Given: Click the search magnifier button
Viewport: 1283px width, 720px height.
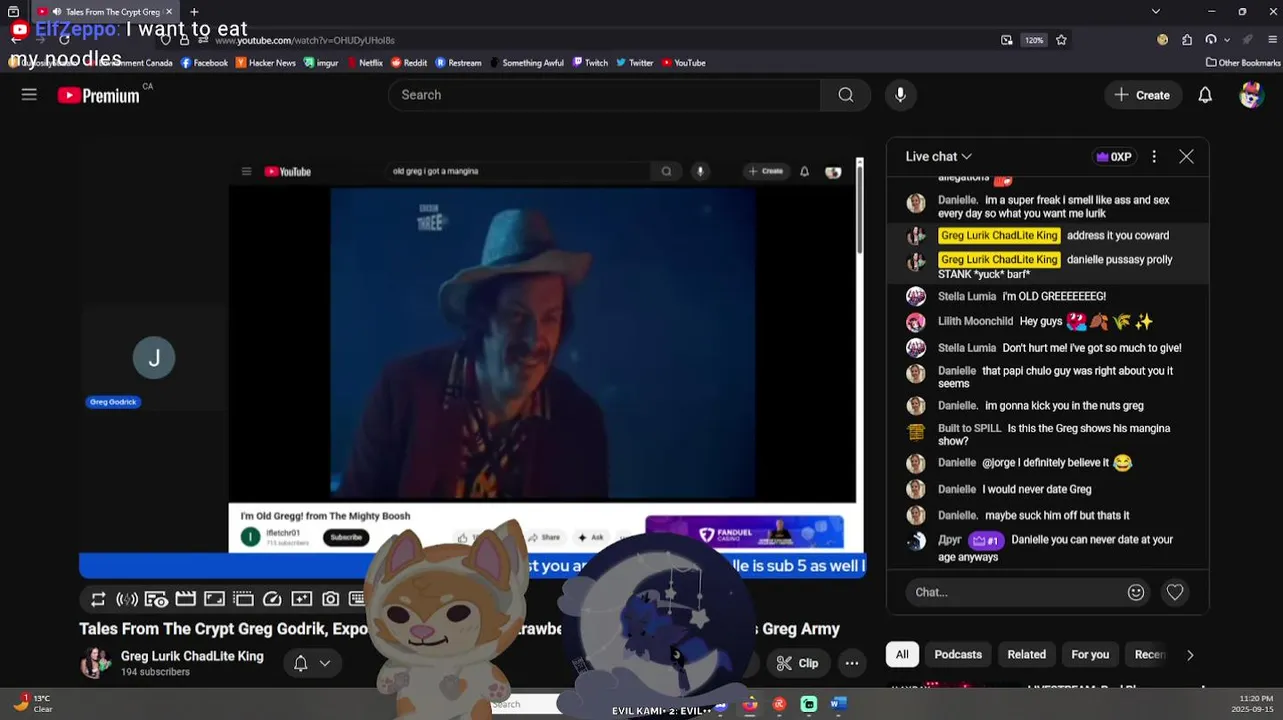Looking at the screenshot, I should pos(846,95).
